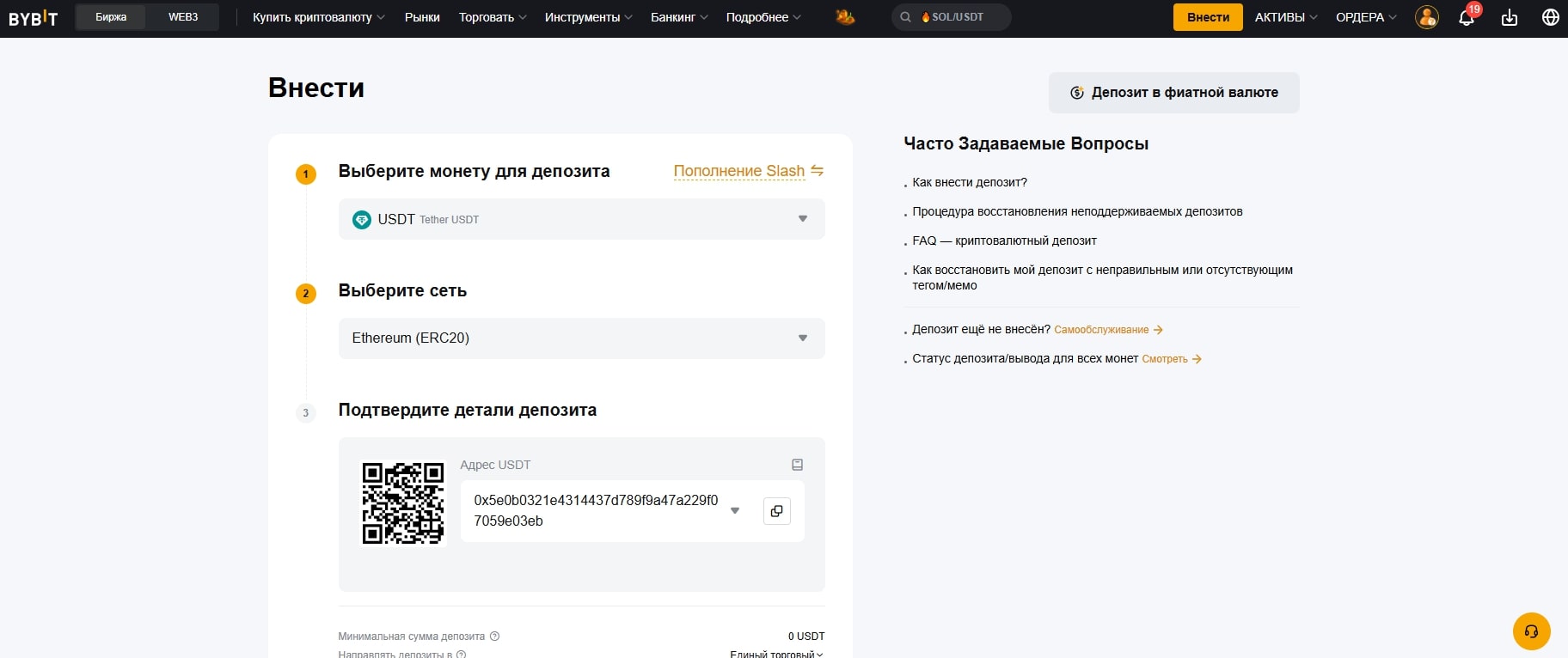Expand the Торговать menu
The image size is (1568, 658).
(x=493, y=17)
